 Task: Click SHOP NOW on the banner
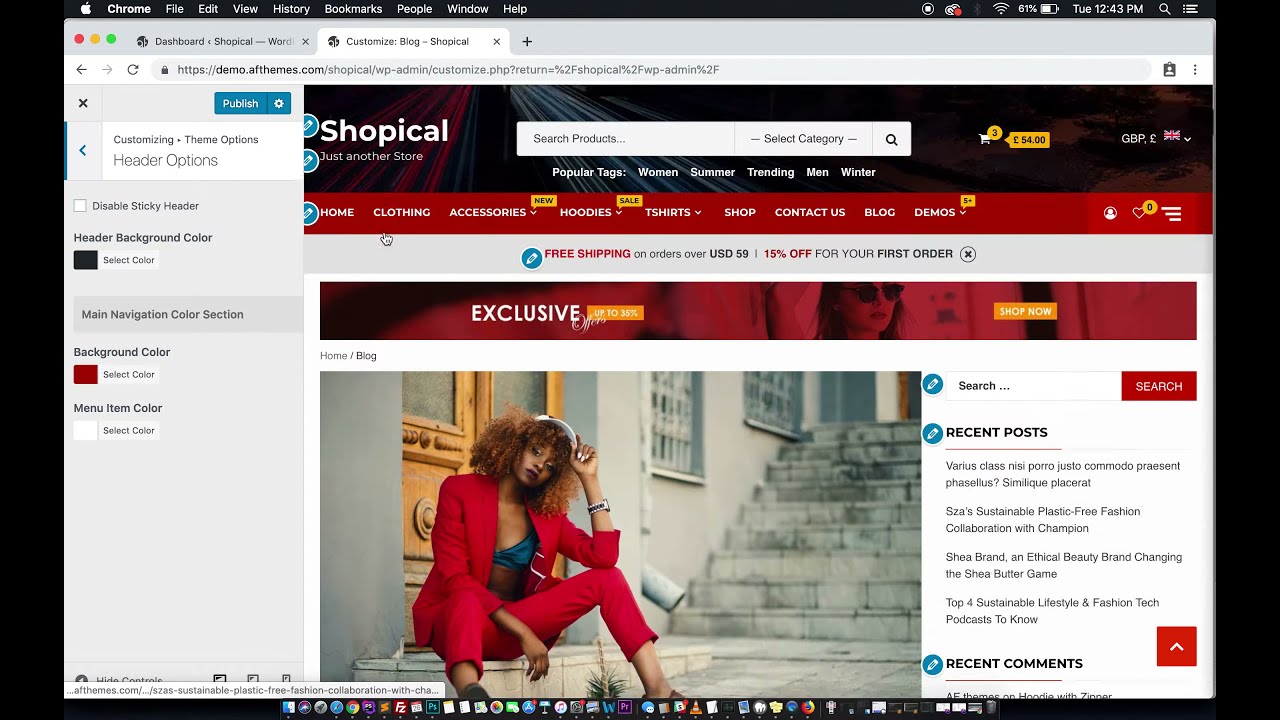[1025, 311]
